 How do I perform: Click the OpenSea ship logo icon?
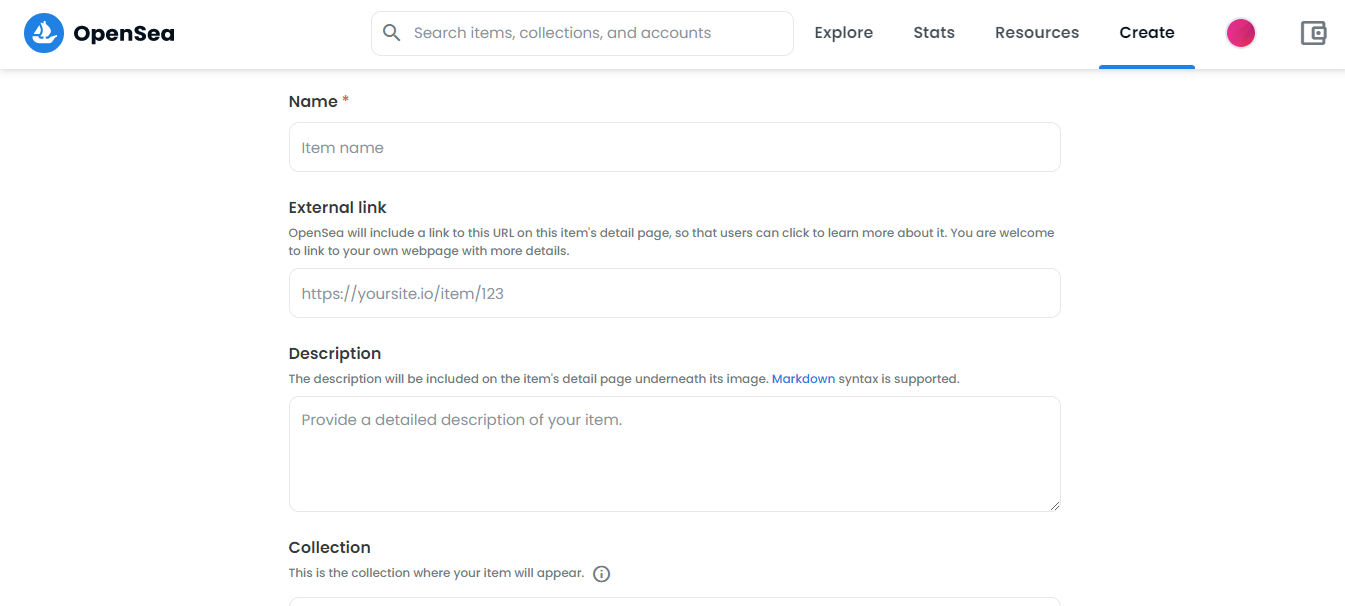pyautogui.click(x=43, y=33)
